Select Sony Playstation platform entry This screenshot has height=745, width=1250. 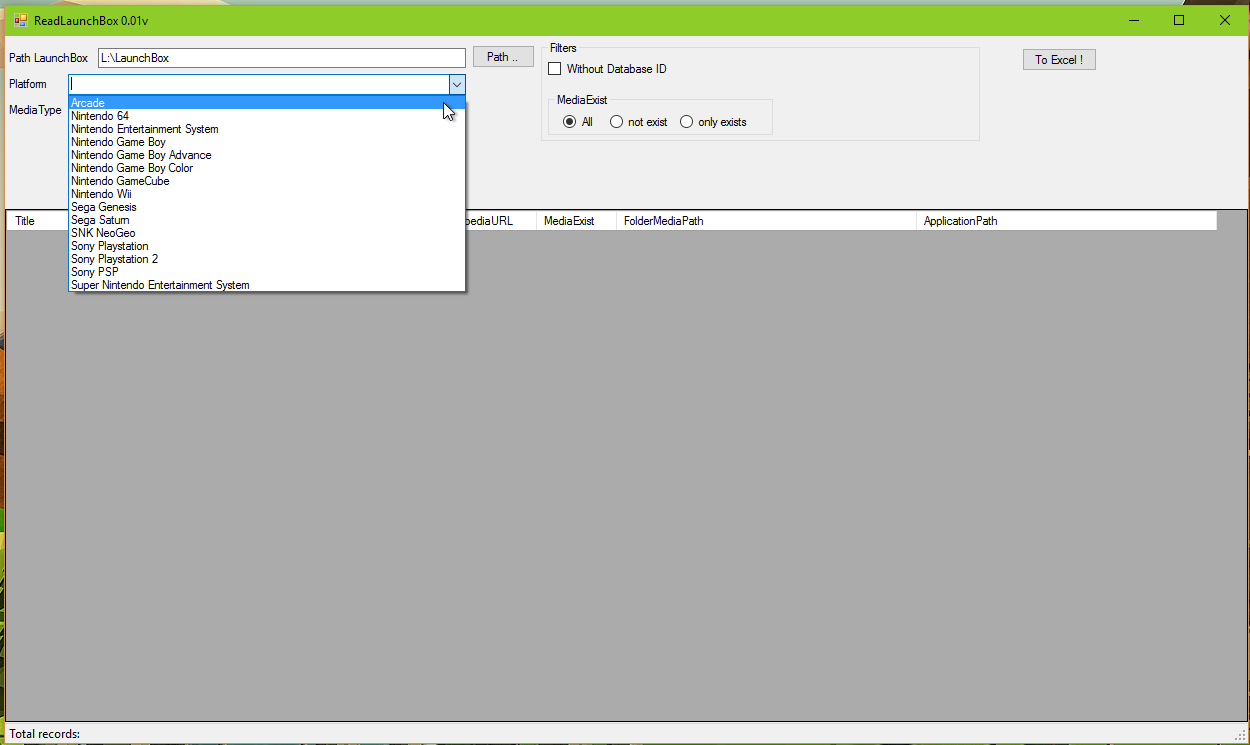(267, 246)
